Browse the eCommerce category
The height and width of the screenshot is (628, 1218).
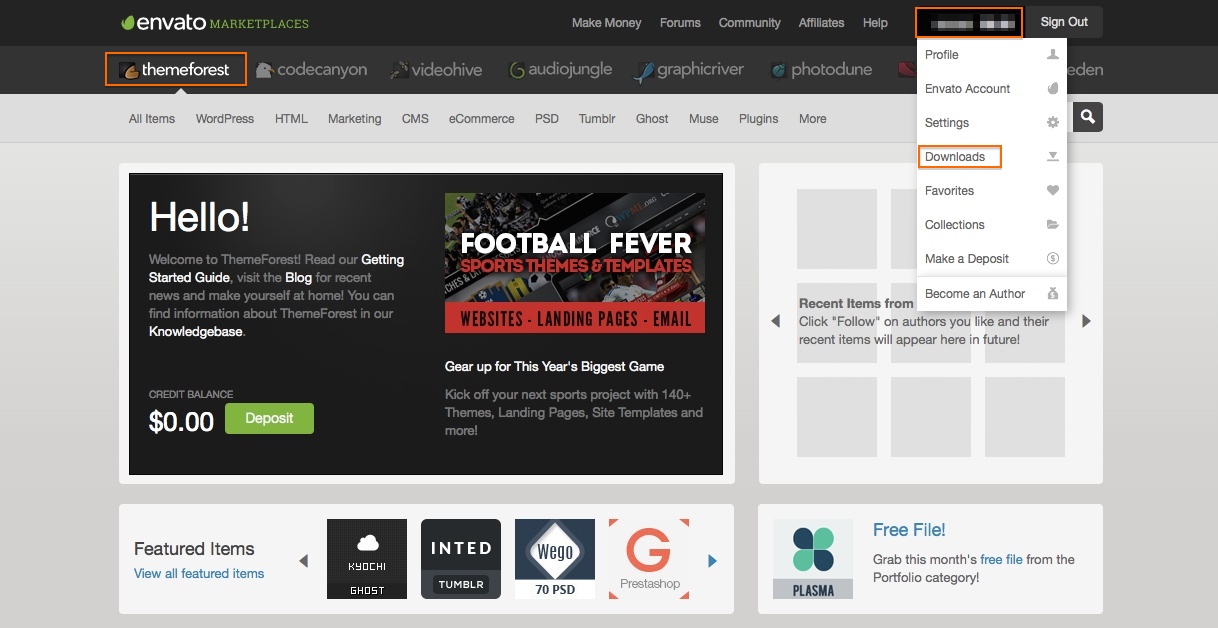point(481,119)
